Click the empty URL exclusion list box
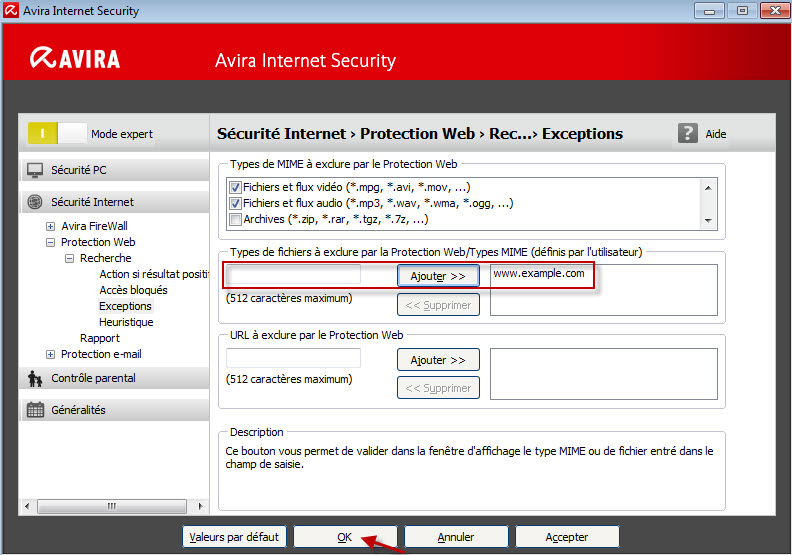The height and width of the screenshot is (555, 792). pos(604,374)
